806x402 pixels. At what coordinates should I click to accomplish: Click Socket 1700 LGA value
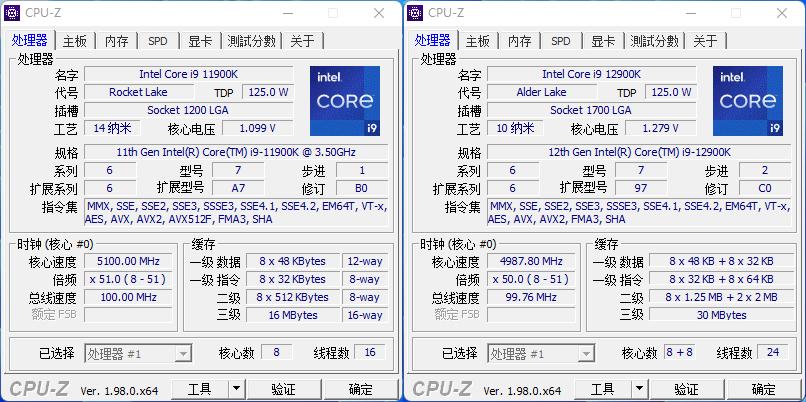click(x=592, y=110)
